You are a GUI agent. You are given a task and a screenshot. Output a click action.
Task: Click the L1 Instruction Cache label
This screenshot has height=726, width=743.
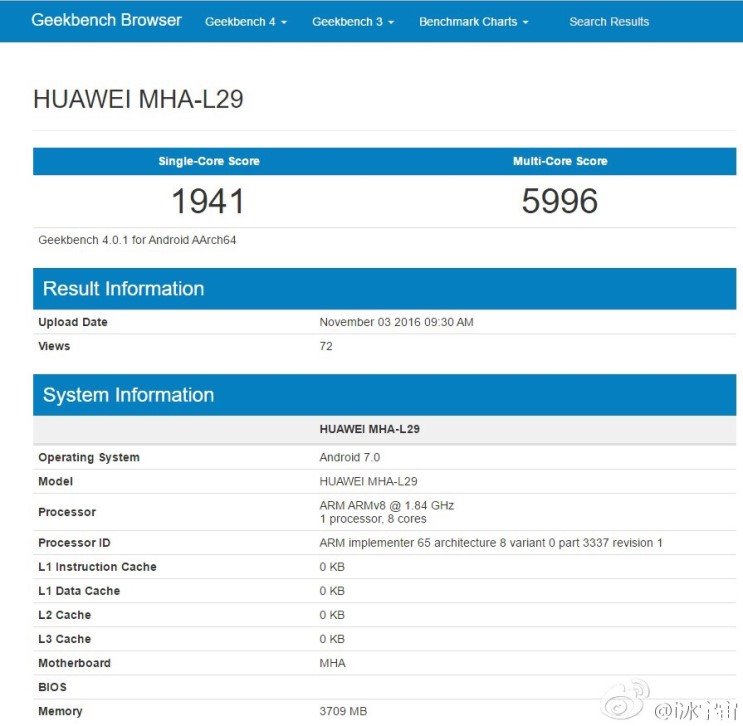click(97, 567)
